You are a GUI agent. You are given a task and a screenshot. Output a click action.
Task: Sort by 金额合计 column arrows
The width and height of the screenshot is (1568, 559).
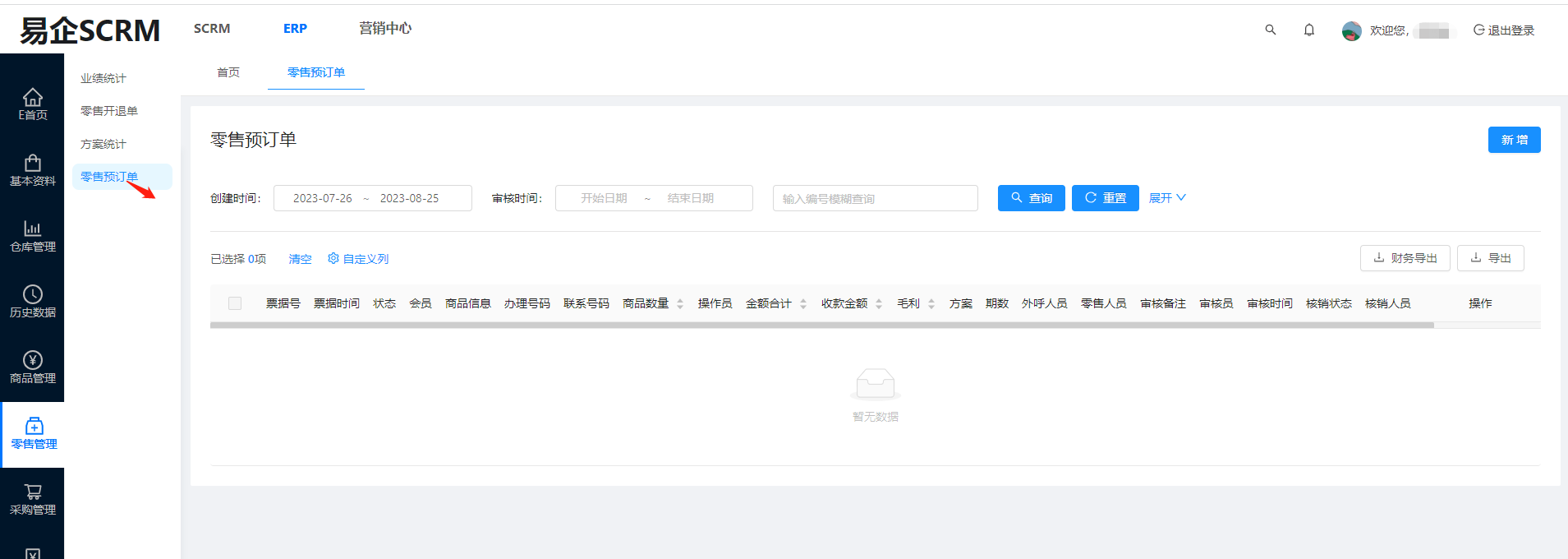[x=803, y=304]
